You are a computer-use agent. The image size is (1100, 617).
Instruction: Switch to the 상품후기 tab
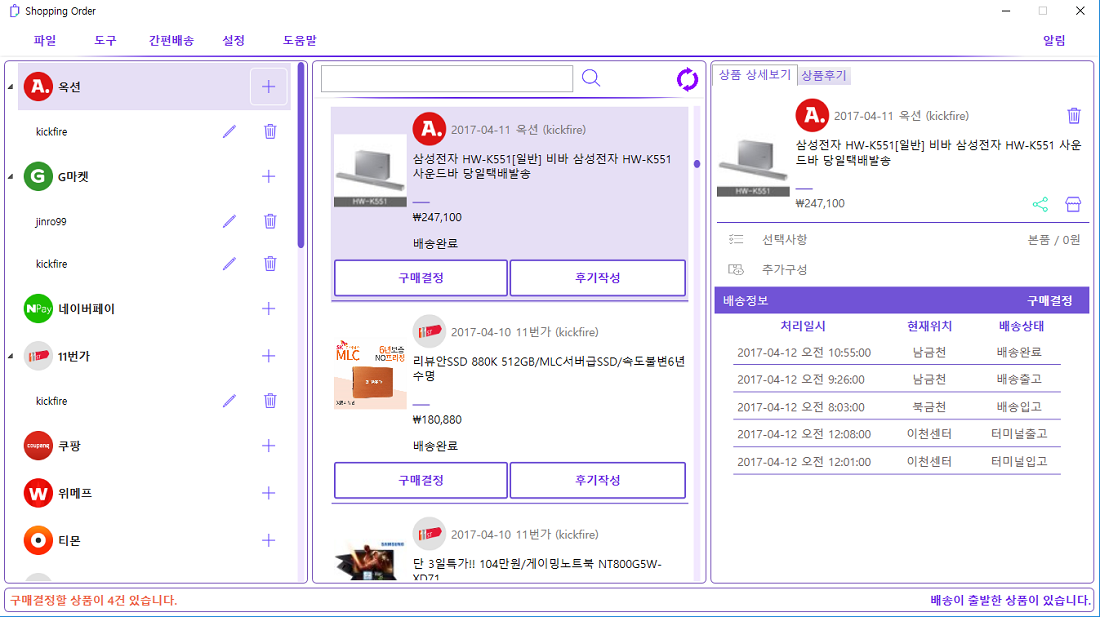(824, 75)
